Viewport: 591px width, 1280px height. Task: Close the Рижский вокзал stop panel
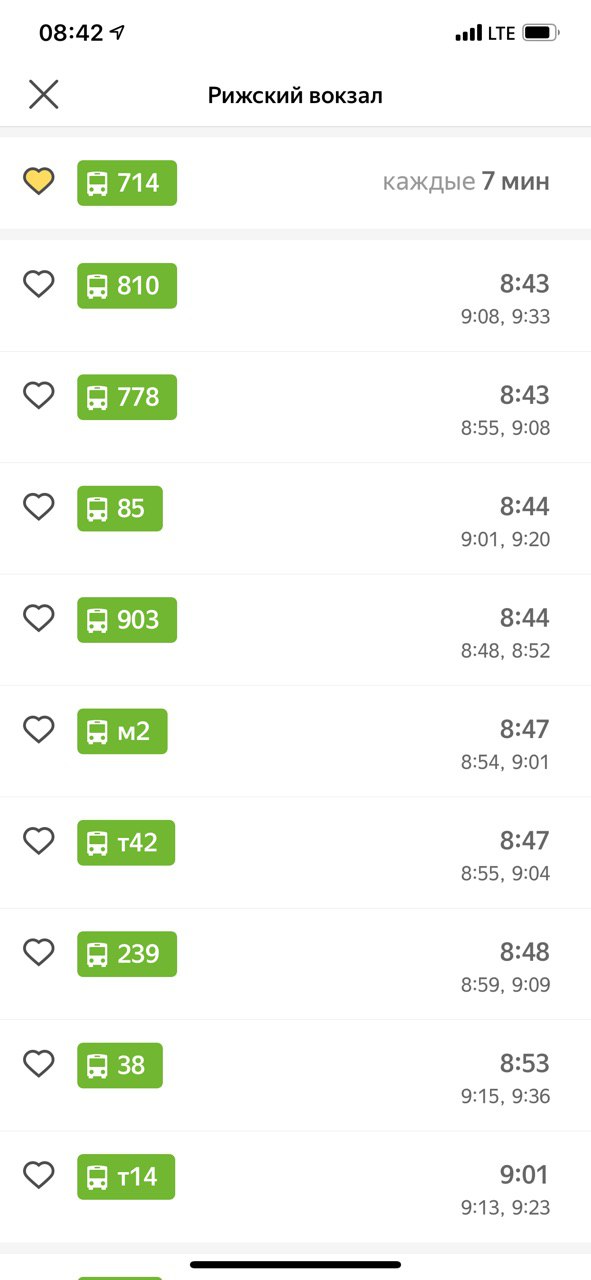pos(43,95)
